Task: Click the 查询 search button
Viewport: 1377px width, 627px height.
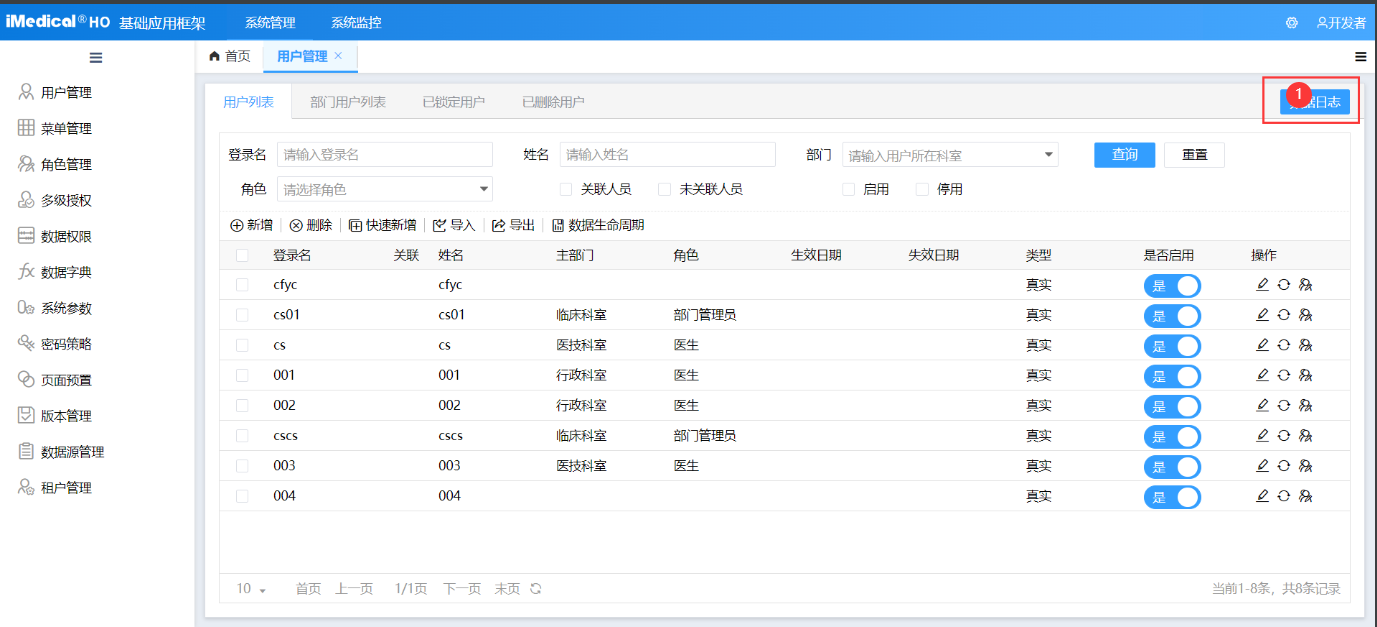Action: [1124, 155]
